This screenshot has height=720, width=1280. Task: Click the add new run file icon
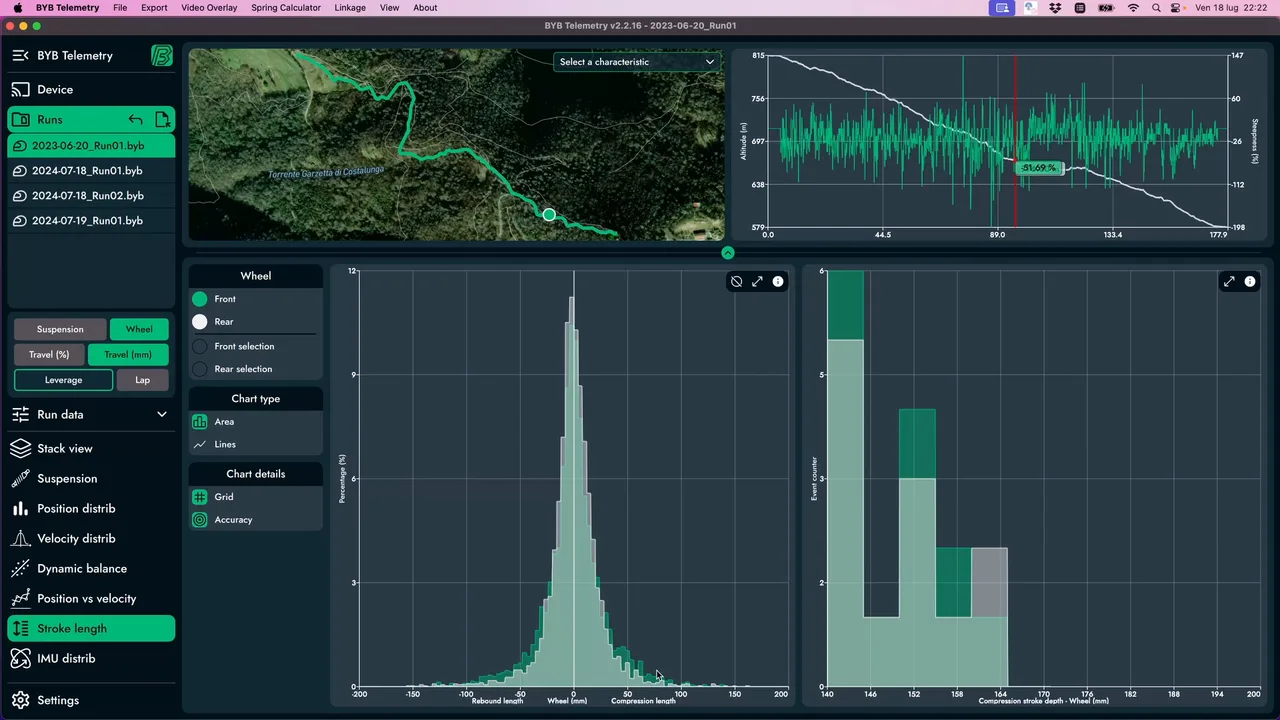(x=163, y=120)
